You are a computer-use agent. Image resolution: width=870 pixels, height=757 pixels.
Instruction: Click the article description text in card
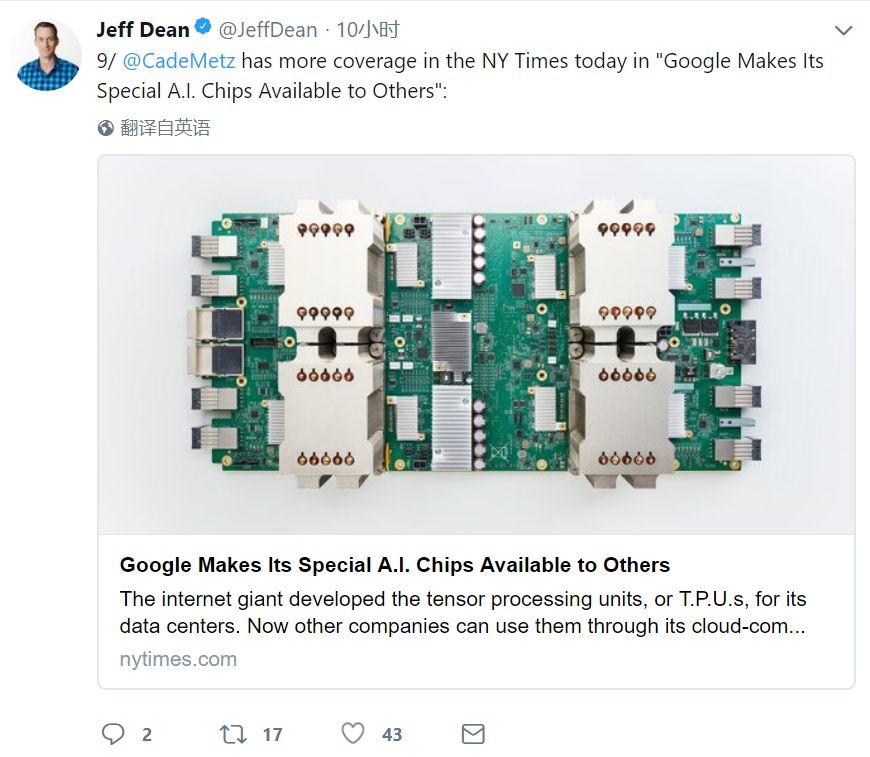(x=463, y=613)
